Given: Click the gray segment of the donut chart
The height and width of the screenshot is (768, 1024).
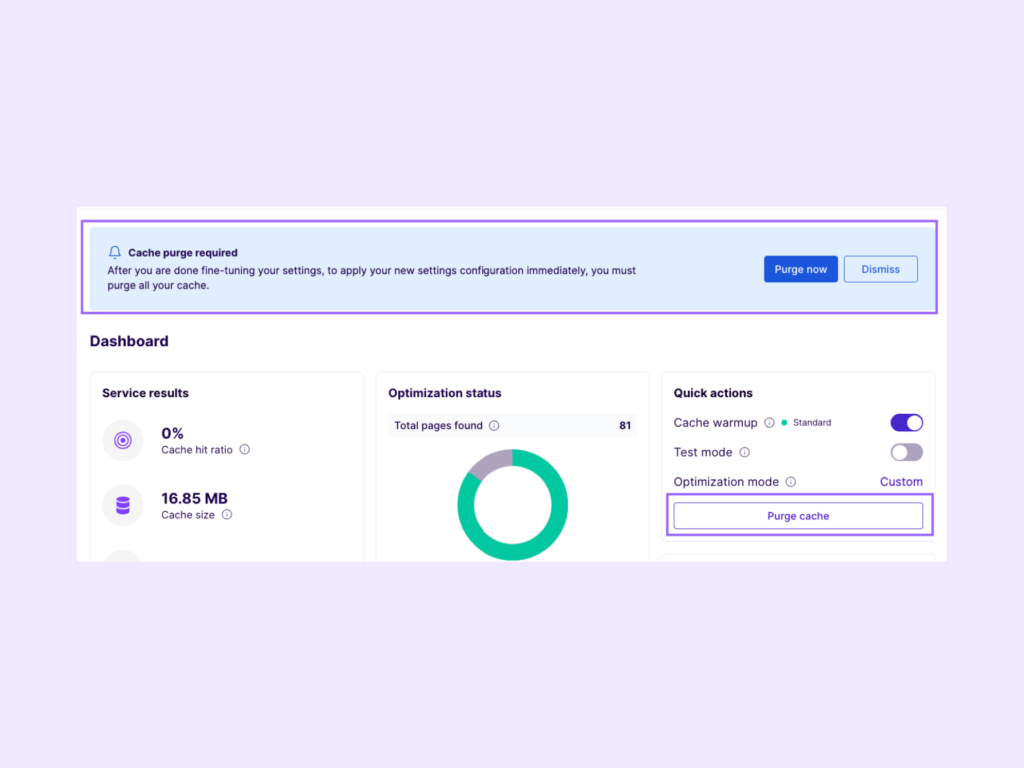Looking at the screenshot, I should pos(491,461).
